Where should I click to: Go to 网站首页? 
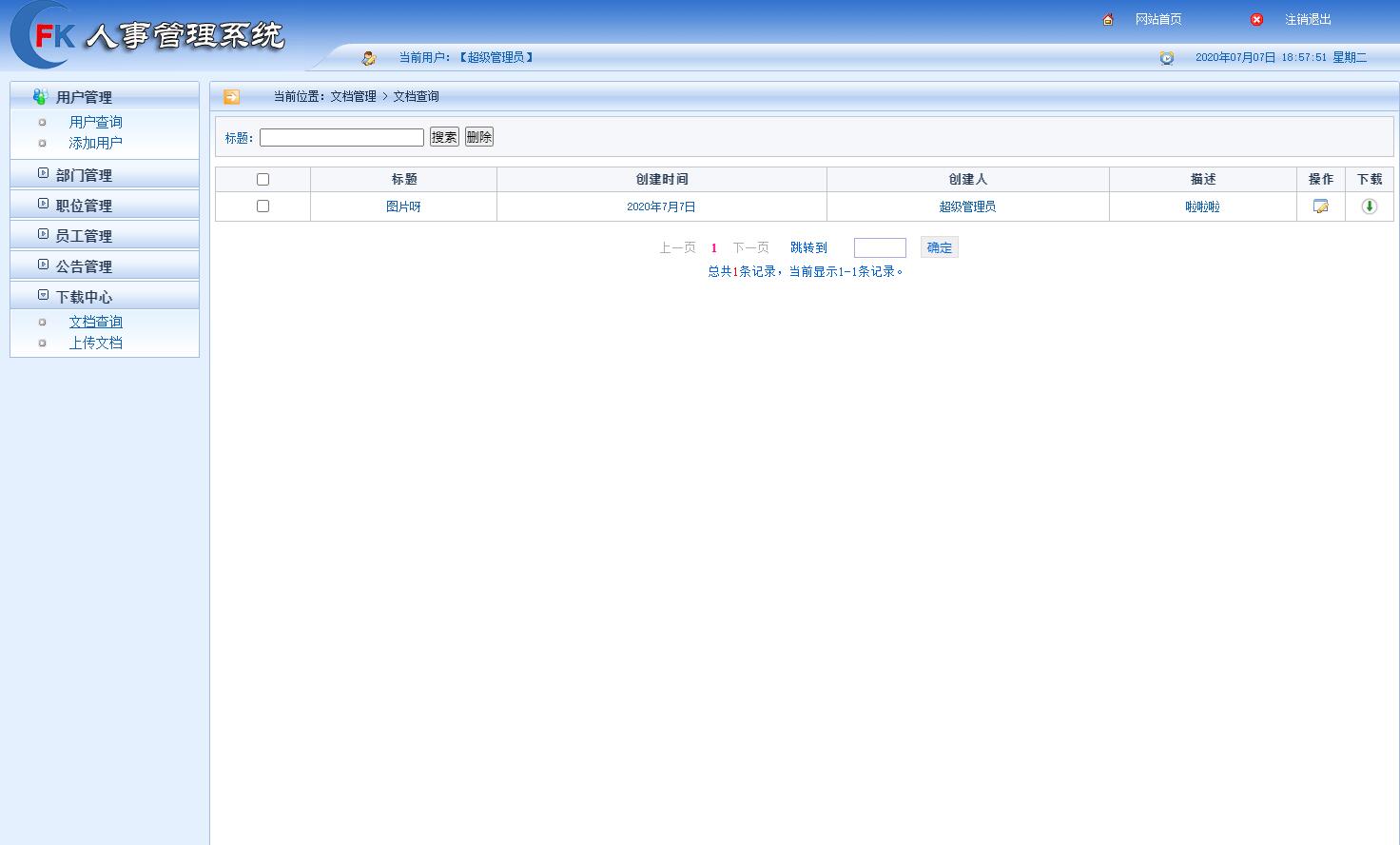coord(1158,20)
